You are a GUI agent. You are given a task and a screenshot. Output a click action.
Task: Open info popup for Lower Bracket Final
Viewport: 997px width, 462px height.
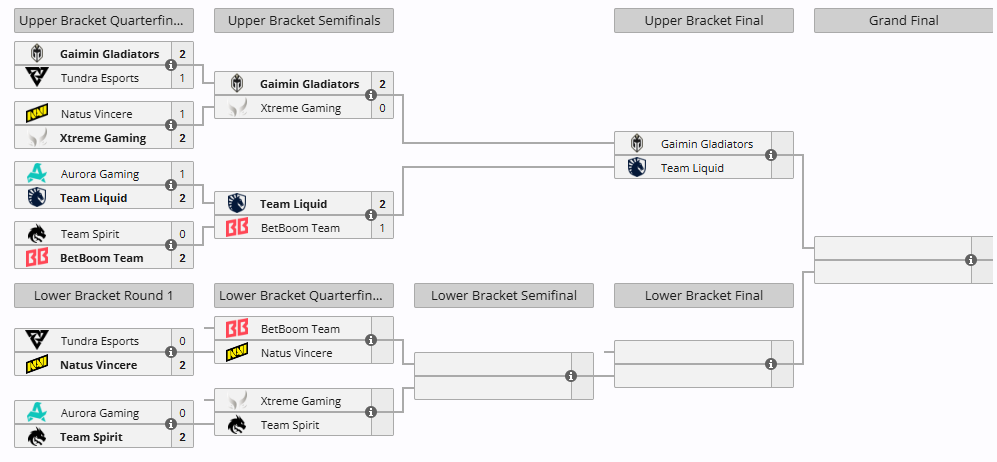(x=771, y=365)
